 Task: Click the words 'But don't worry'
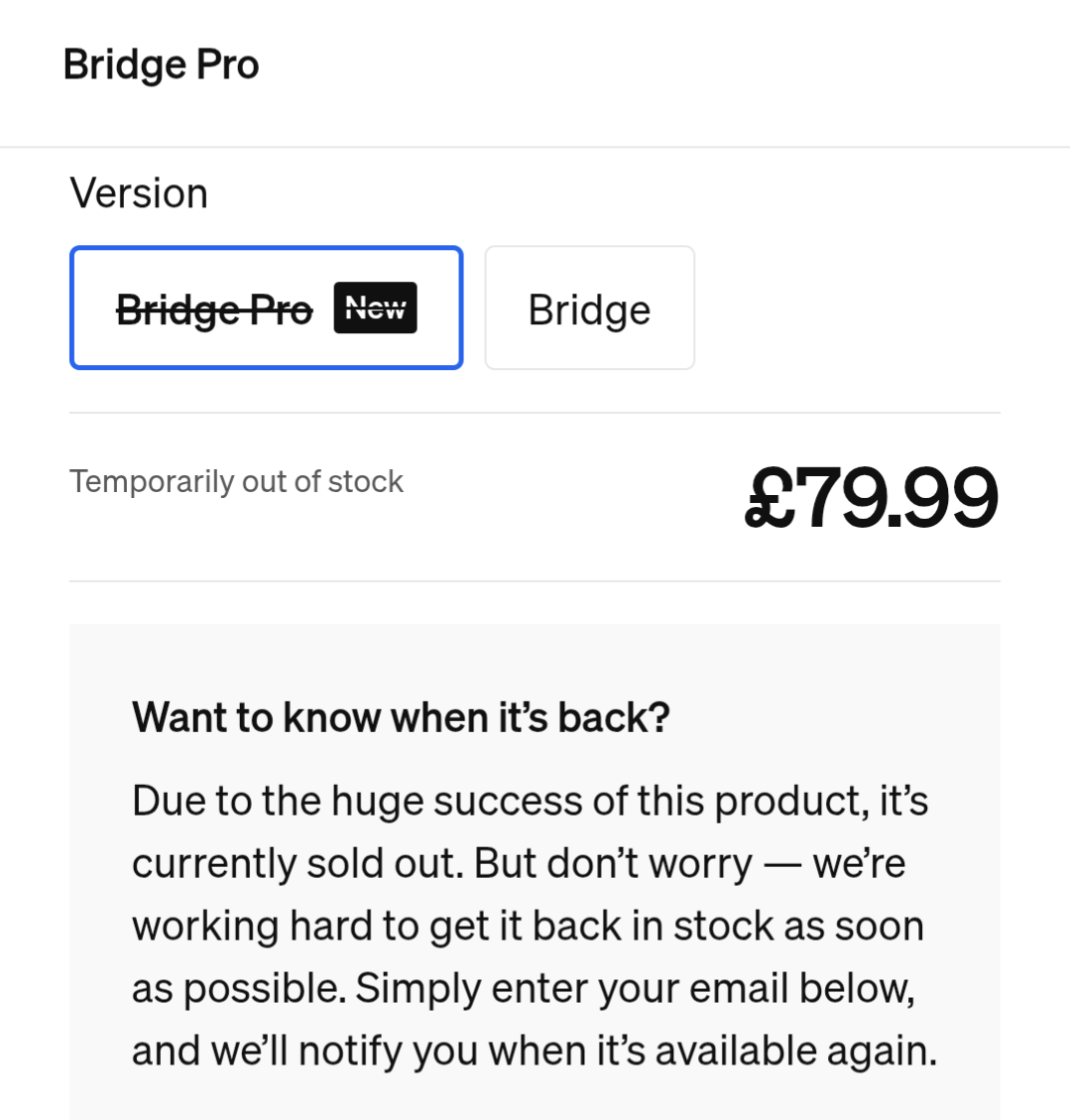click(613, 863)
